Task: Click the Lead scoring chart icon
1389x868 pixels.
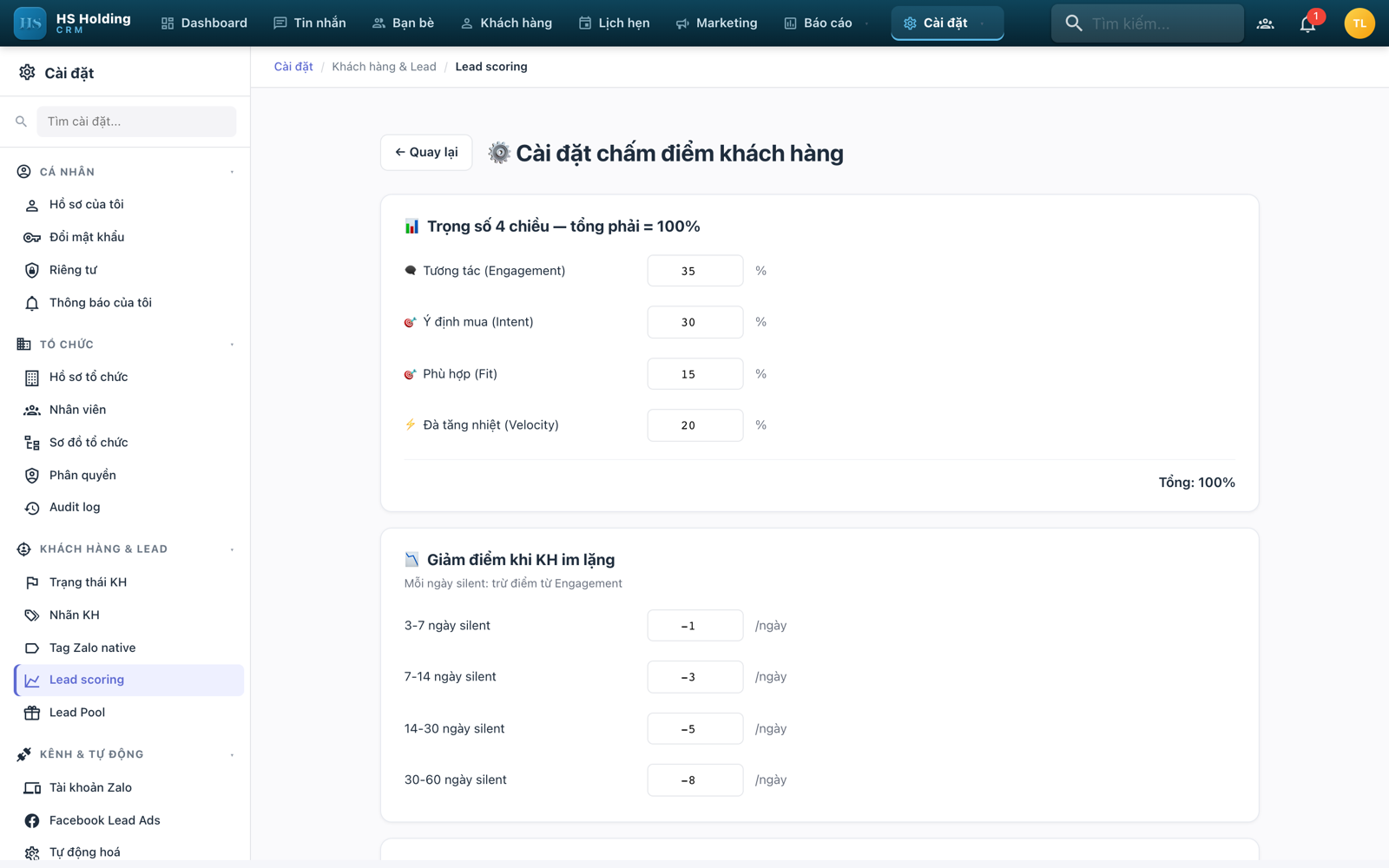Action: [32, 681]
